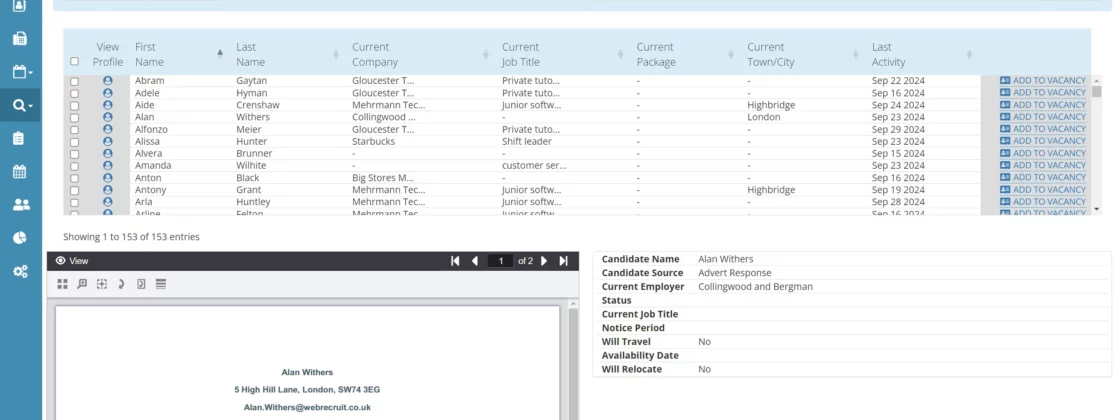Open the pie chart reports icon in sidebar

click(x=20, y=238)
